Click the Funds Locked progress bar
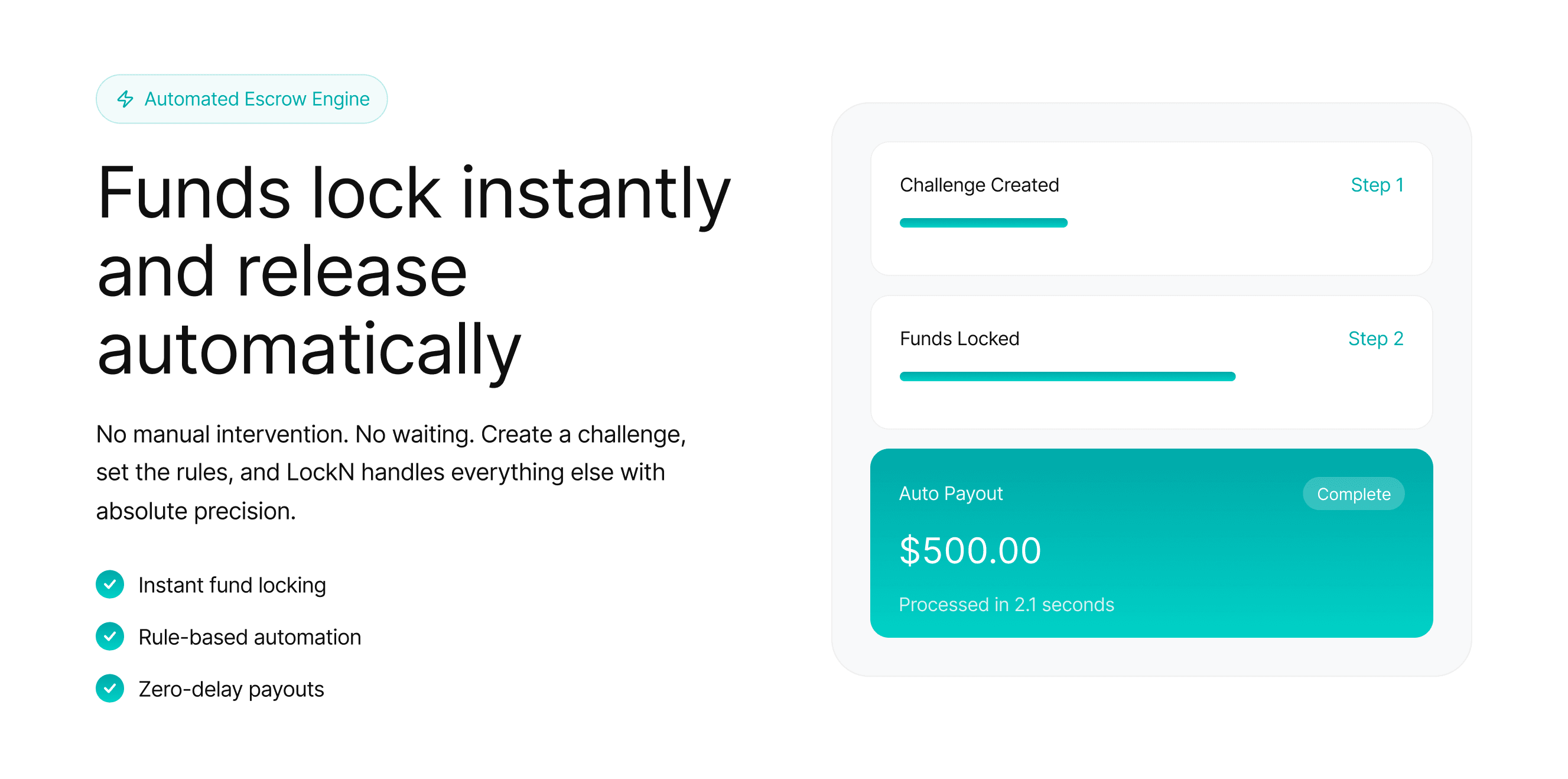This screenshot has width=1568, height=779. (1067, 376)
